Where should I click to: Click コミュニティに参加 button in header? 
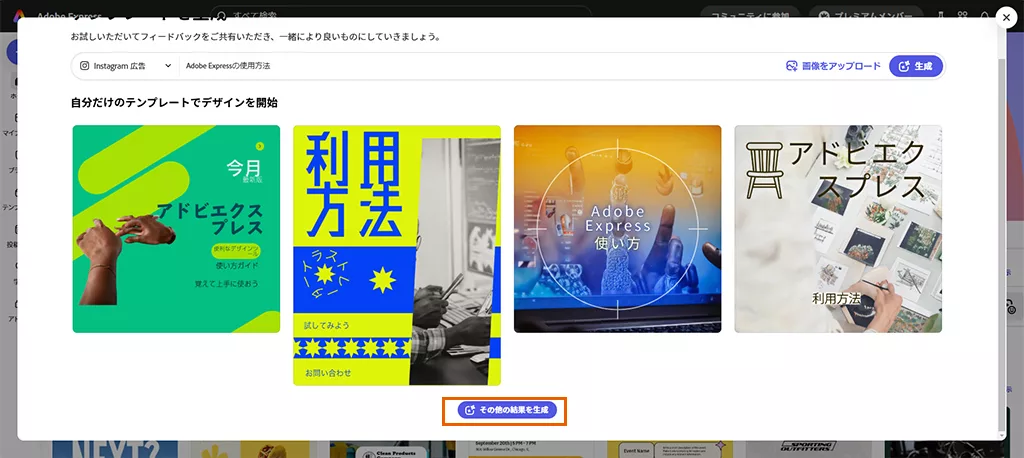[750, 13]
